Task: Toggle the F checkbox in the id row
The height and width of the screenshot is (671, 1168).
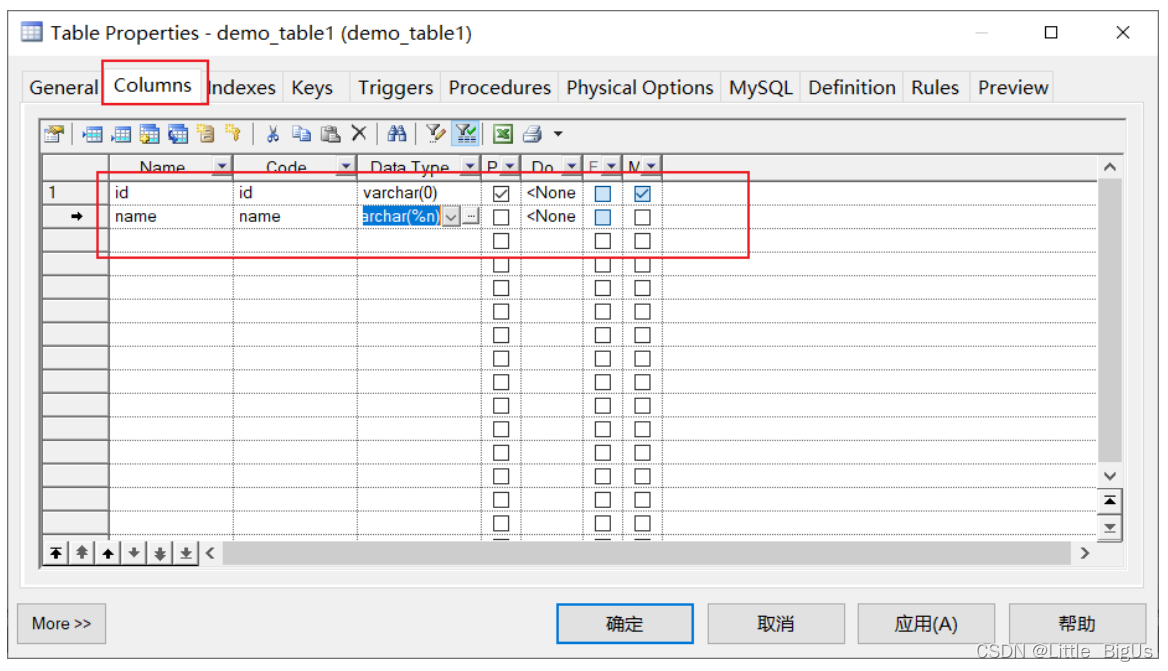Action: 603,194
